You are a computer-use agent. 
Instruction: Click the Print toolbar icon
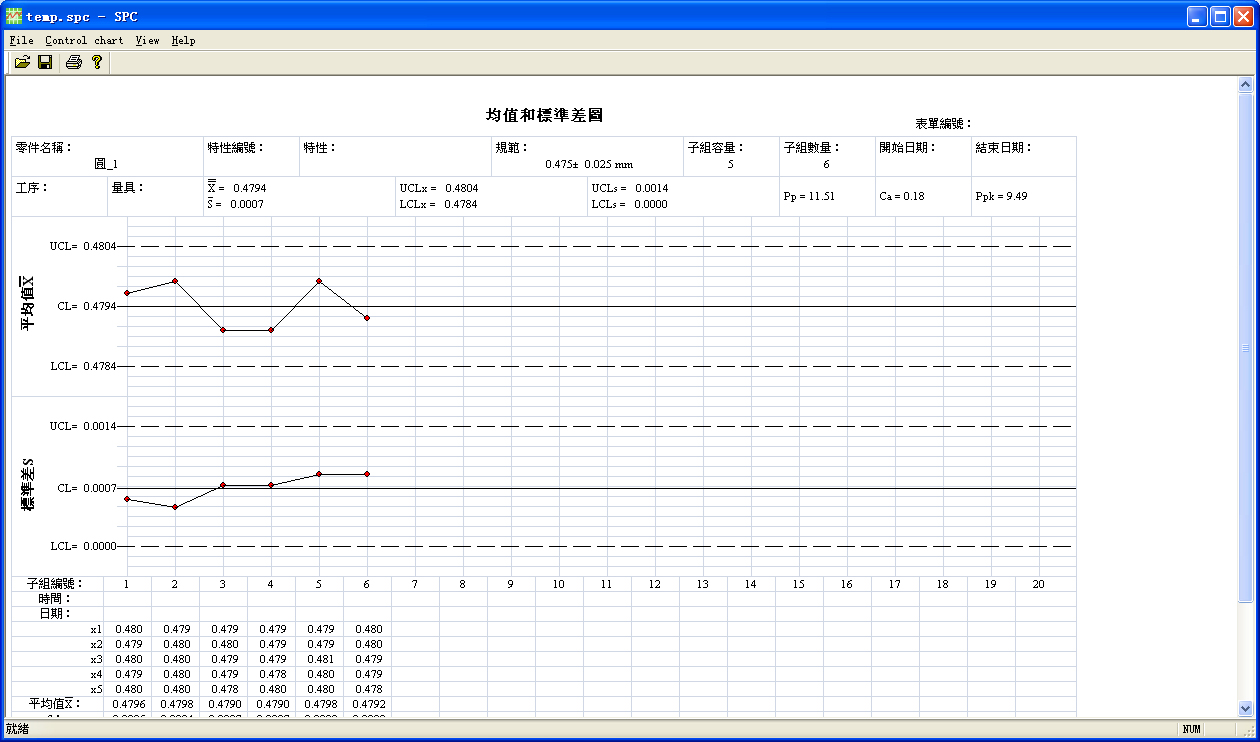[74, 62]
